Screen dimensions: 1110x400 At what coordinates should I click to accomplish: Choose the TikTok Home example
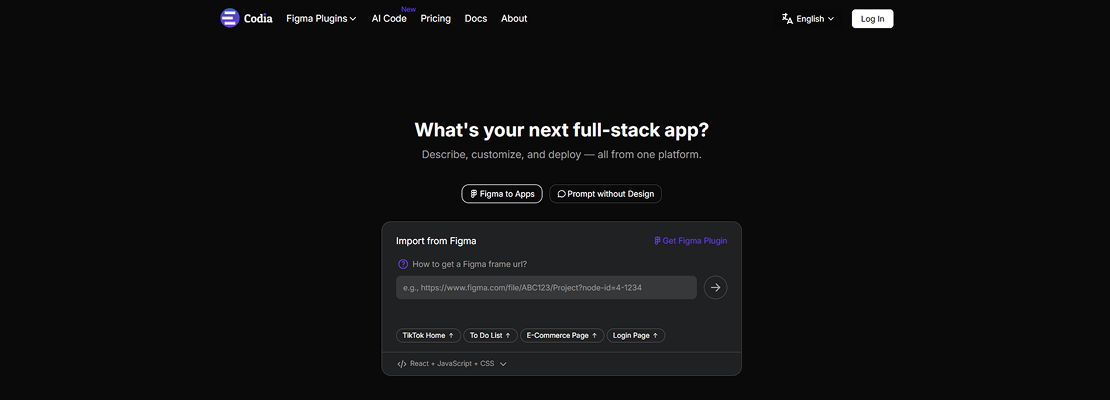(428, 335)
